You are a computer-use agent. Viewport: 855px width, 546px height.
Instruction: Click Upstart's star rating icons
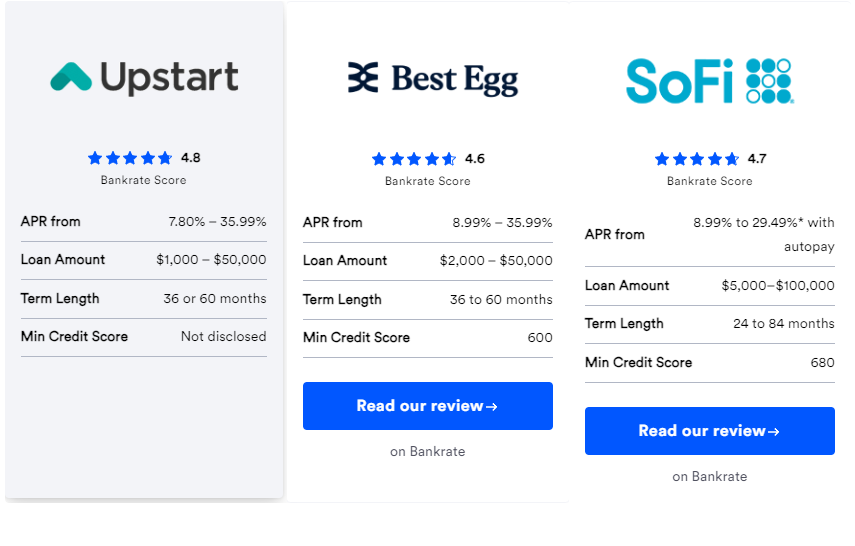pyautogui.click(x=130, y=158)
